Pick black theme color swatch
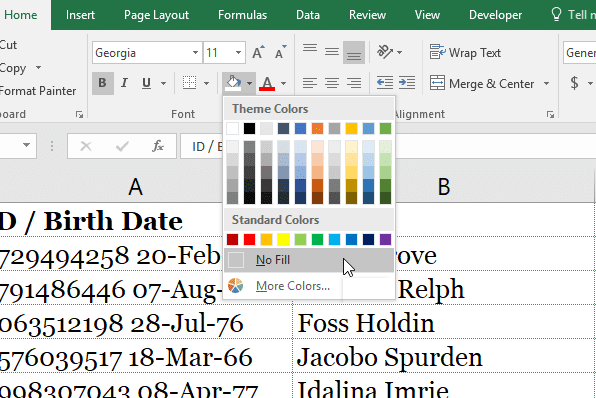 [249, 128]
